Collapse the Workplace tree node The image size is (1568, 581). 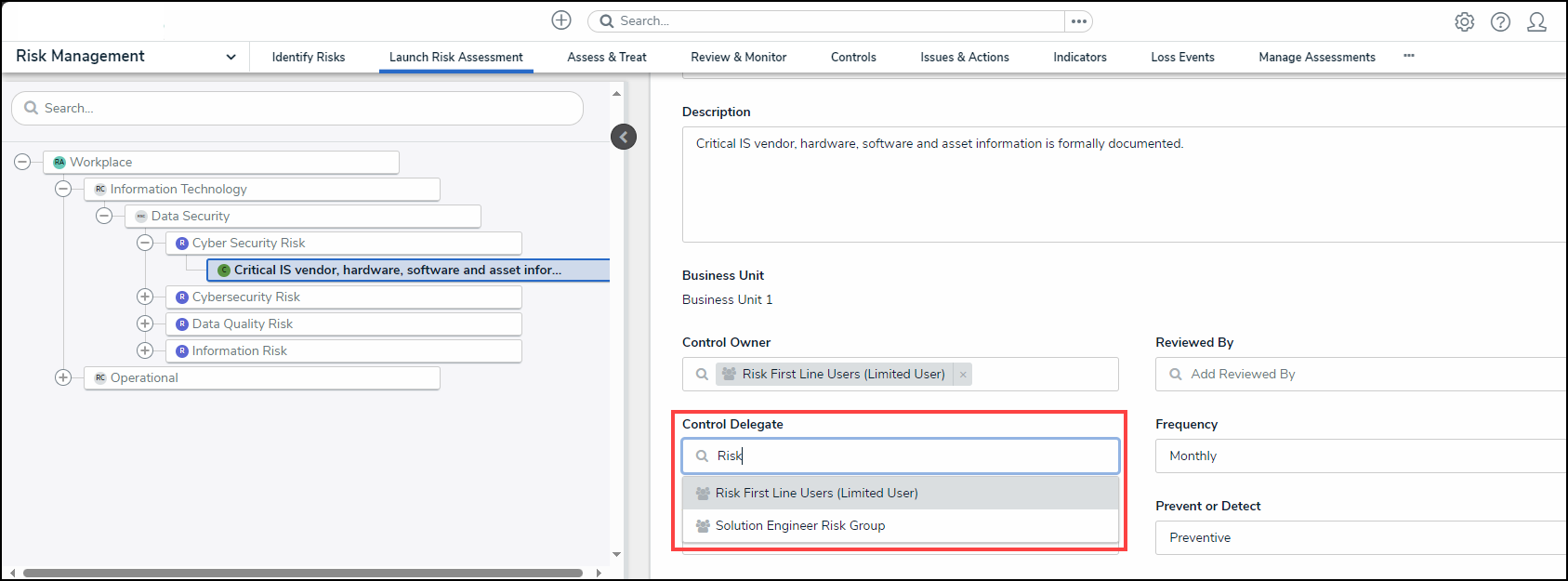22,163
